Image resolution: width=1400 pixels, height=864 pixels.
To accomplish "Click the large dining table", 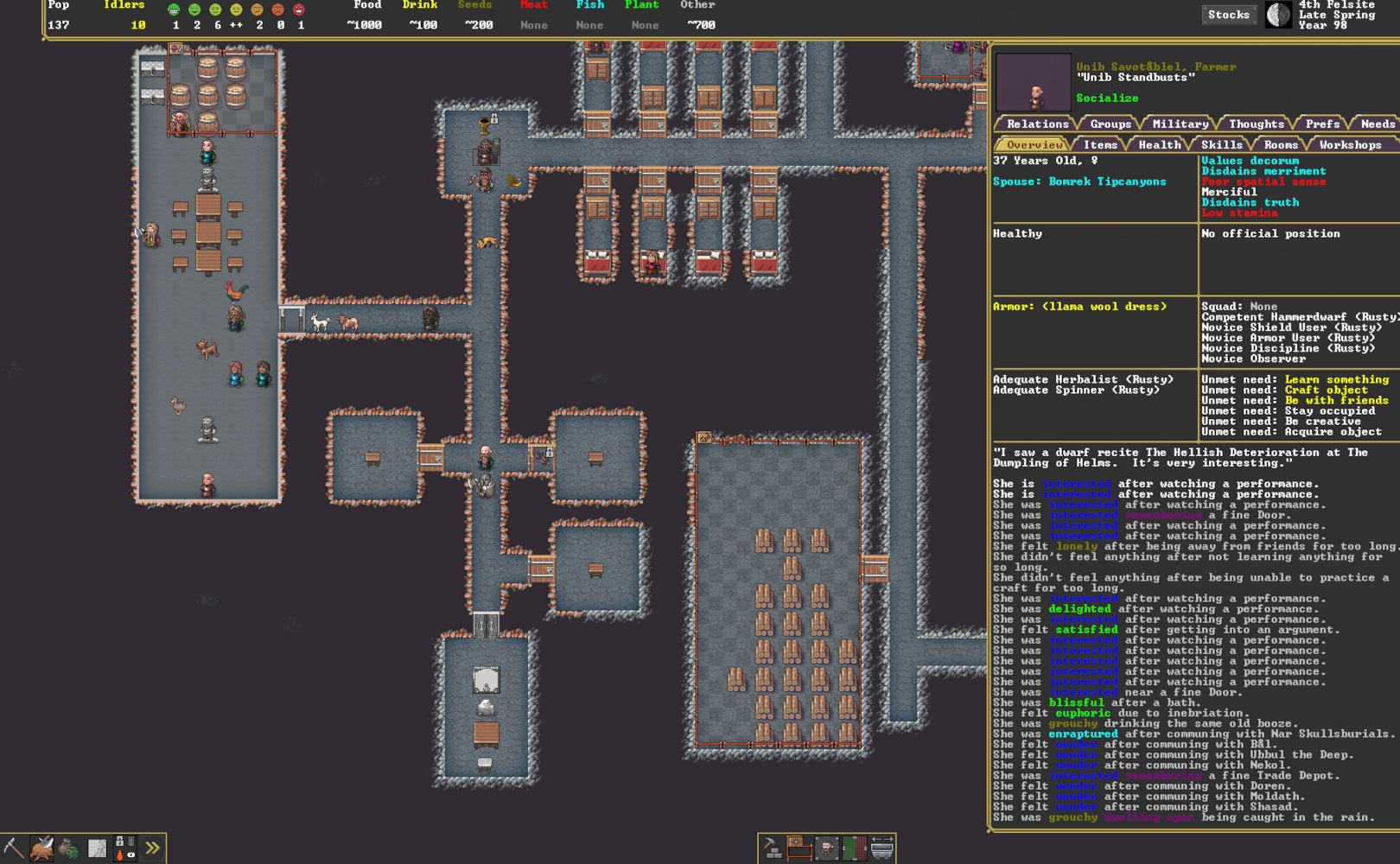I will coord(207,234).
